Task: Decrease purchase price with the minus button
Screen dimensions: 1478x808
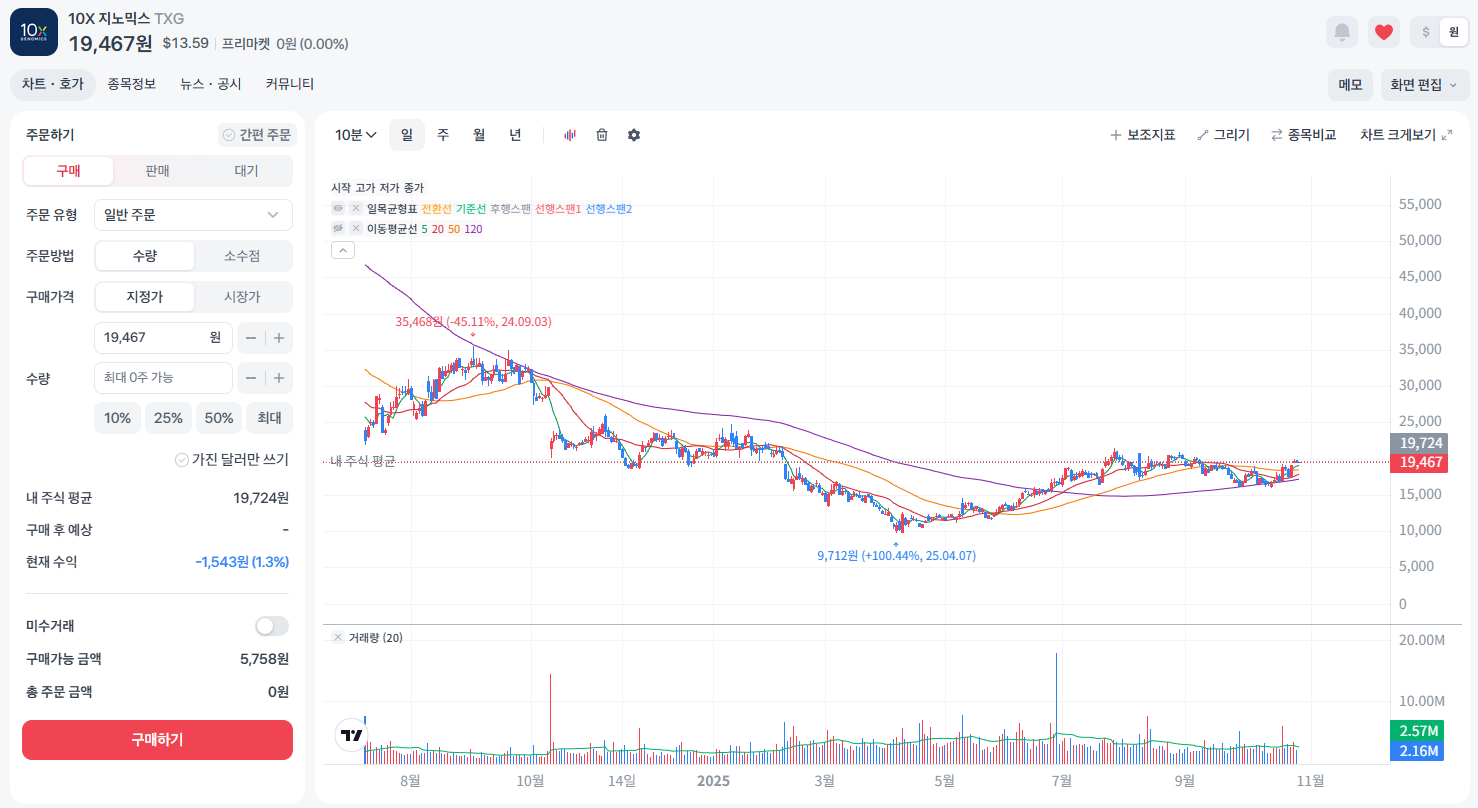Action: pyautogui.click(x=251, y=338)
